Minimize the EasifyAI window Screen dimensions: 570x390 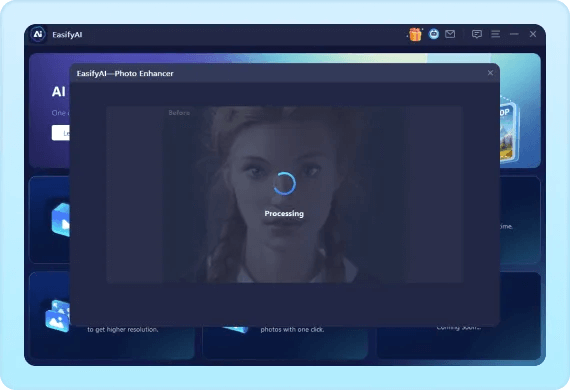point(514,34)
